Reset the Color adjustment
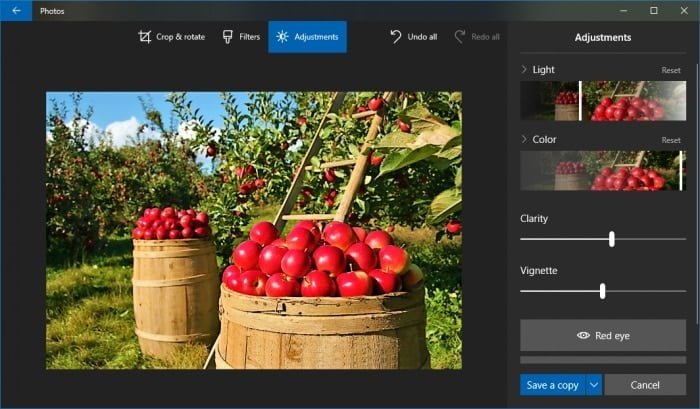This screenshot has height=409, width=700. click(x=671, y=140)
